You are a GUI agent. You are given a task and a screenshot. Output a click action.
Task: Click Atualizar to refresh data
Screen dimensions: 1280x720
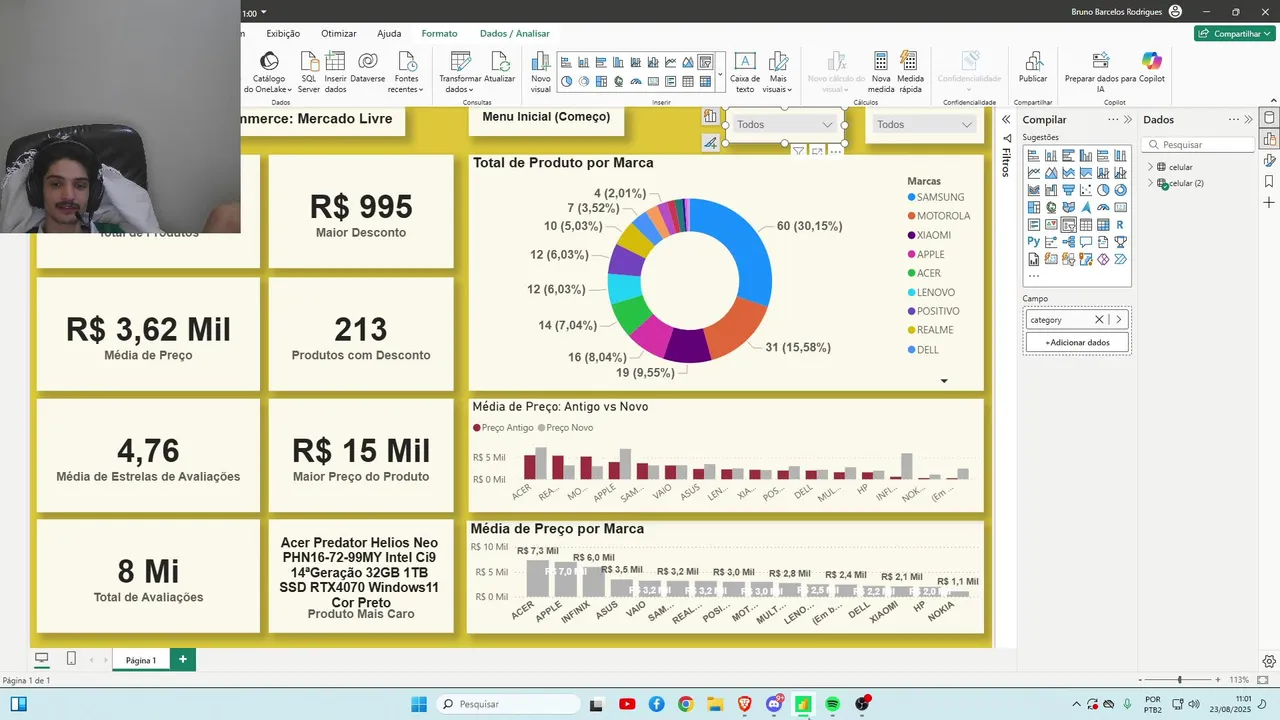pos(500,68)
